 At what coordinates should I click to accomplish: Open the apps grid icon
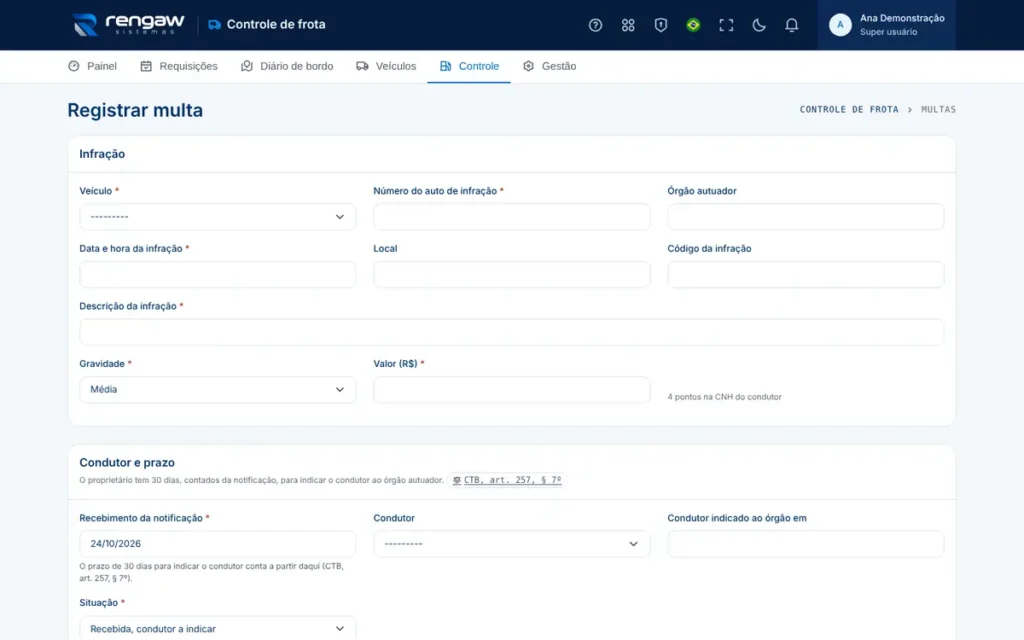(x=628, y=25)
